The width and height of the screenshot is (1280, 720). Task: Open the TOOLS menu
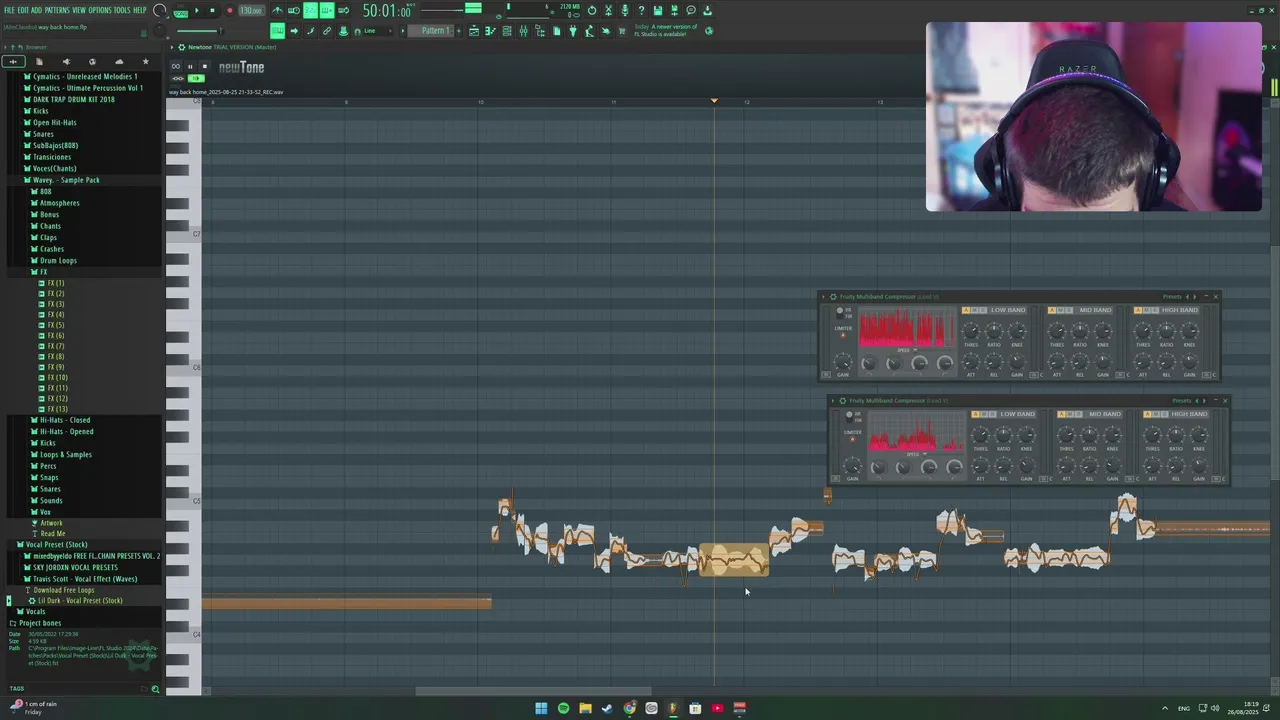pos(123,10)
